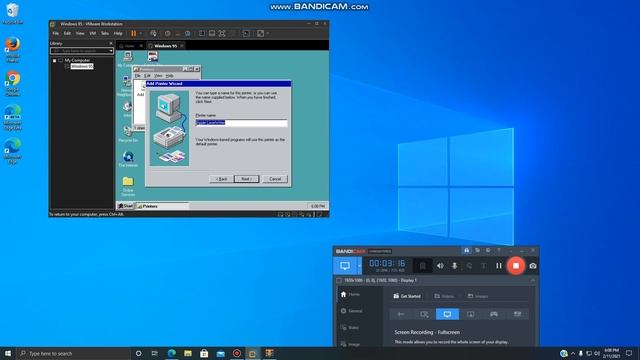Open Google Chrome shortcut on host desktop
The width and height of the screenshot is (640, 360).
13,83
